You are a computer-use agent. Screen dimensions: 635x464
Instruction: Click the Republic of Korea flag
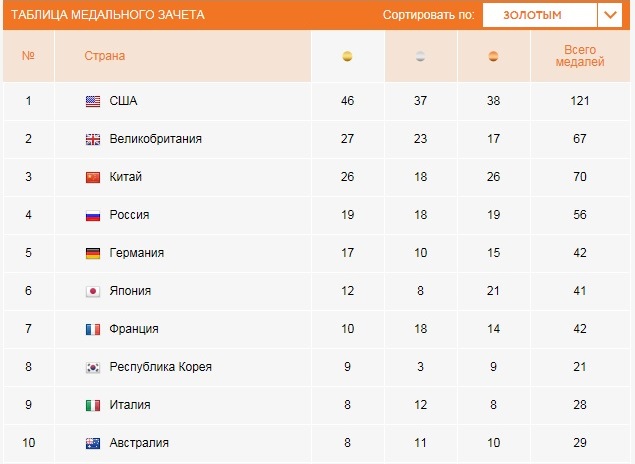click(x=93, y=367)
